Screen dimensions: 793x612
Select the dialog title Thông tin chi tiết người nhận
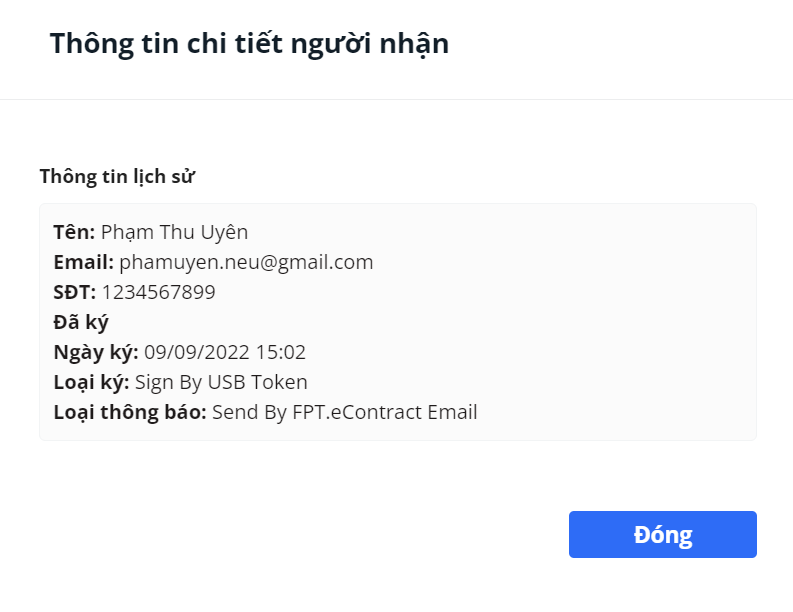[249, 43]
